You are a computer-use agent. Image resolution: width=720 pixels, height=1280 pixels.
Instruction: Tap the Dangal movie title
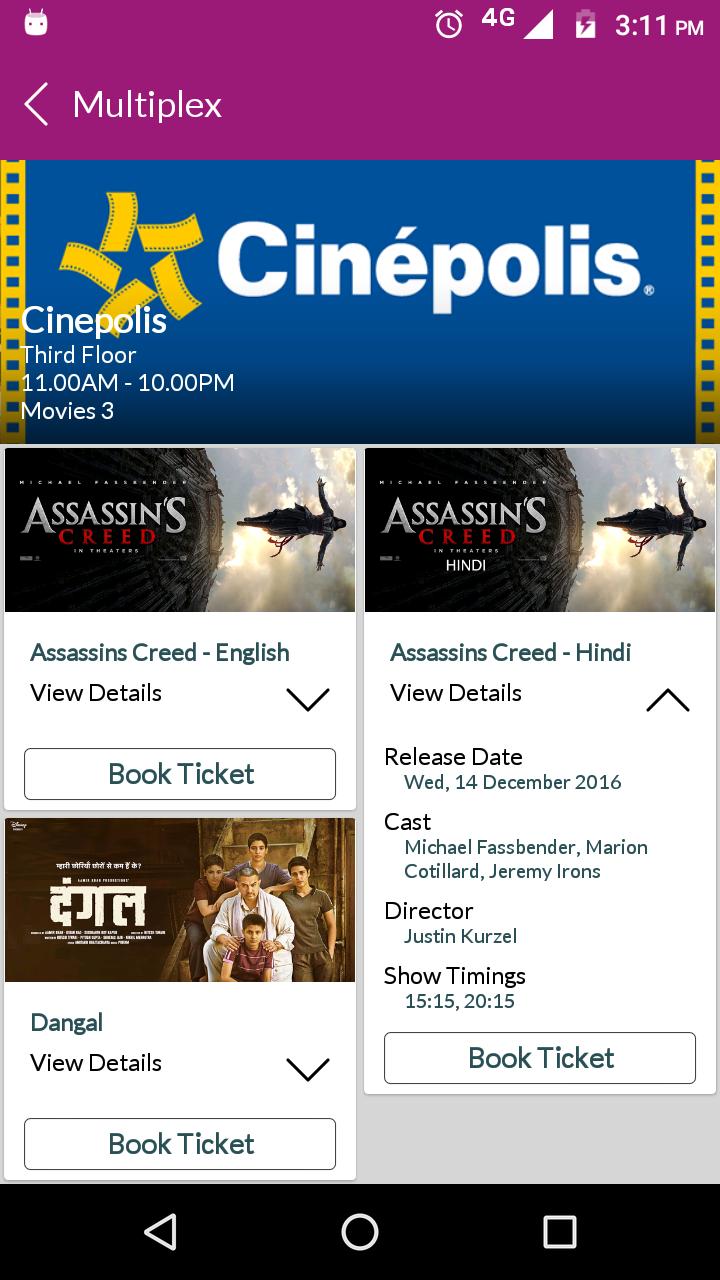[x=67, y=1022]
